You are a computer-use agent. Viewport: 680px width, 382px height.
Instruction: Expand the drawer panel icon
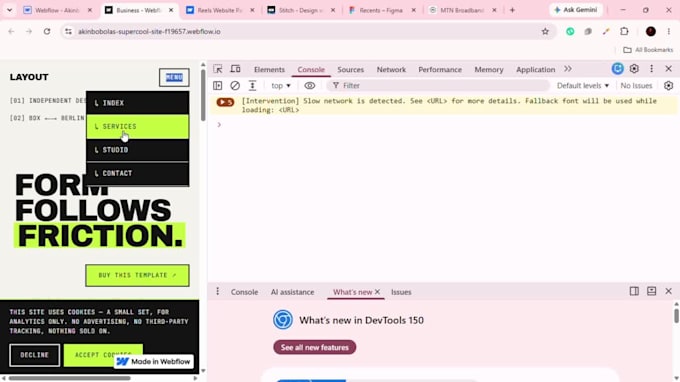[x=651, y=291]
